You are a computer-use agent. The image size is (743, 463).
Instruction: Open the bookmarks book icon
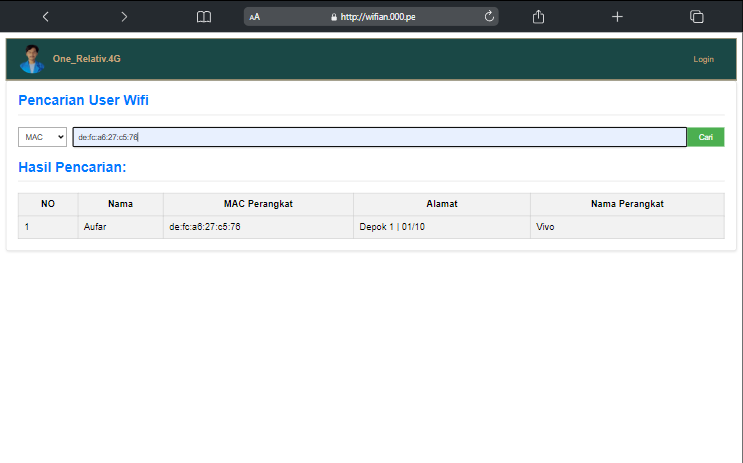(204, 16)
